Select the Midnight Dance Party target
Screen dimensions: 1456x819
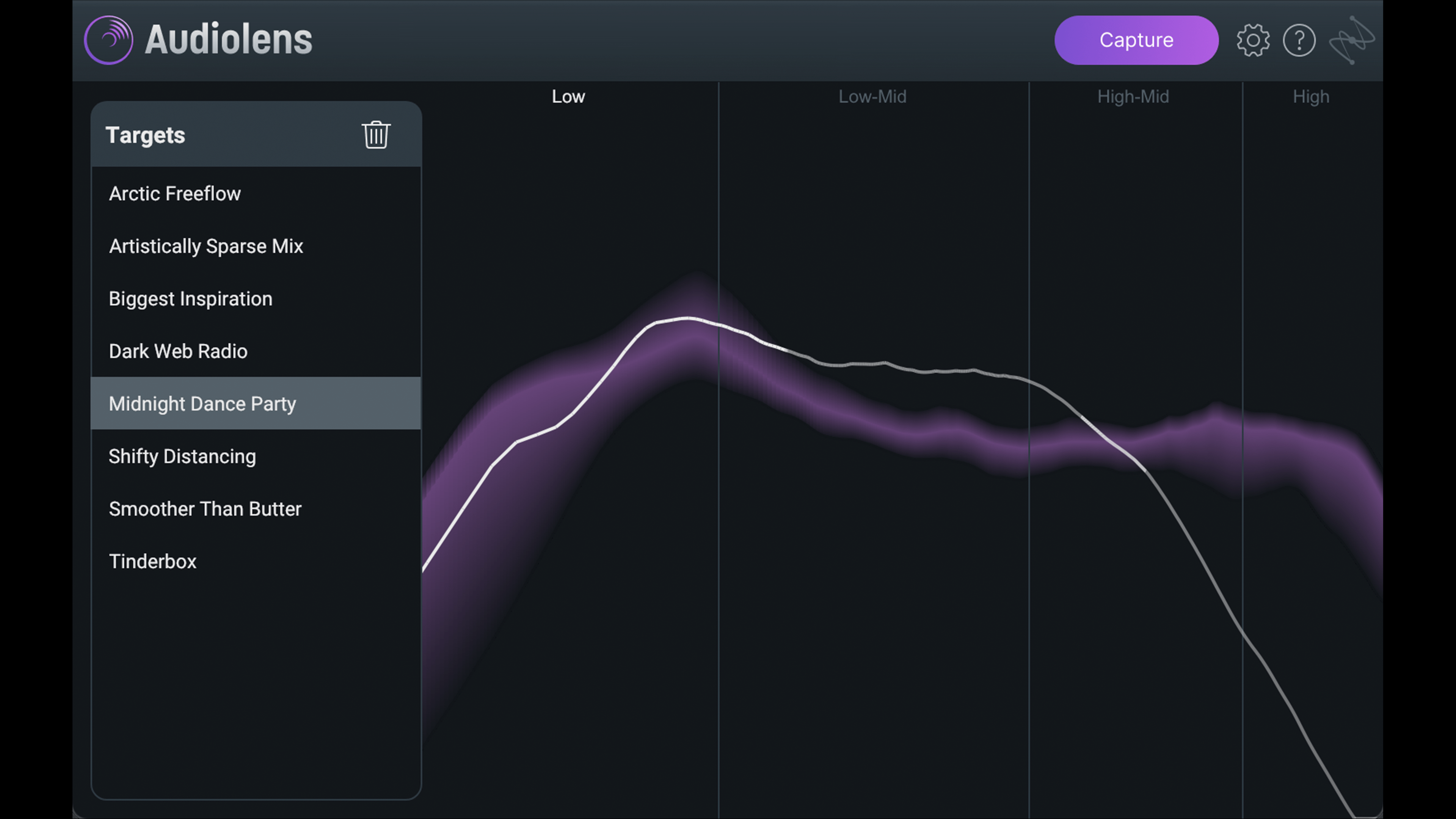point(256,403)
